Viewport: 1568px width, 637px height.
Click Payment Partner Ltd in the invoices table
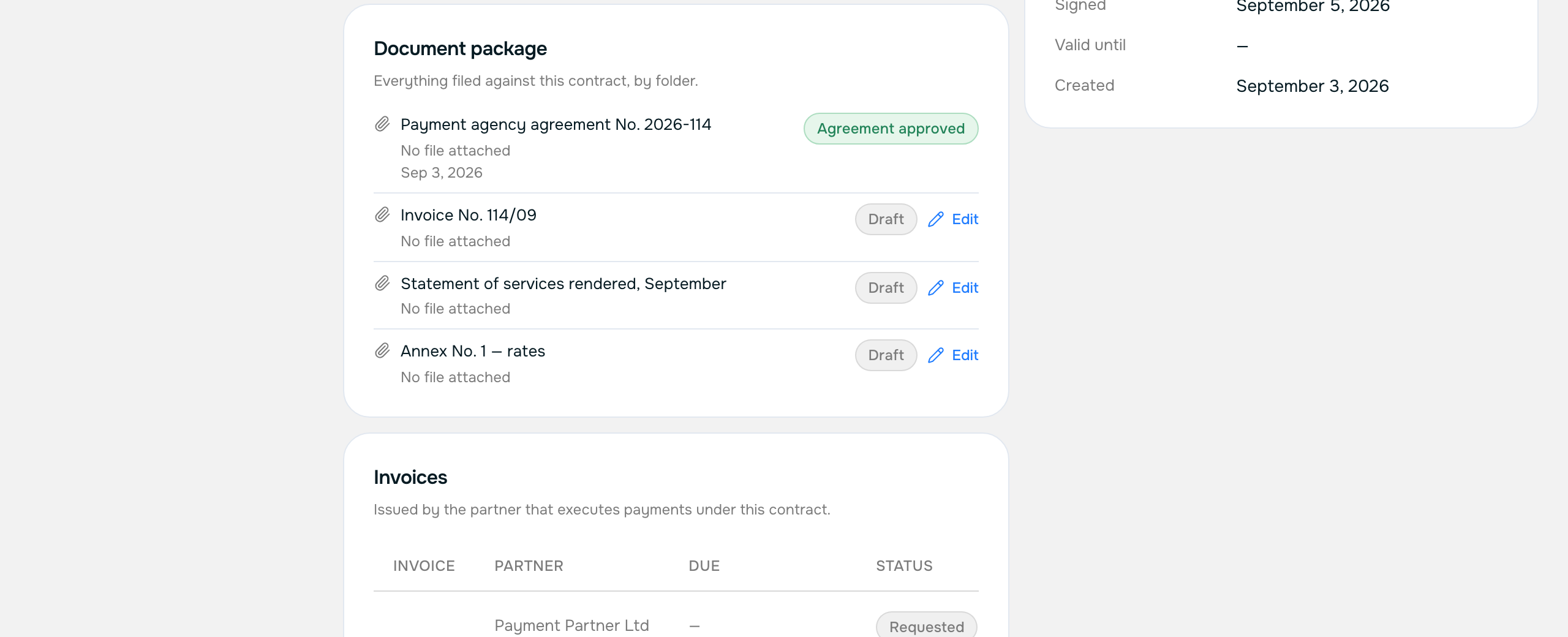point(571,625)
